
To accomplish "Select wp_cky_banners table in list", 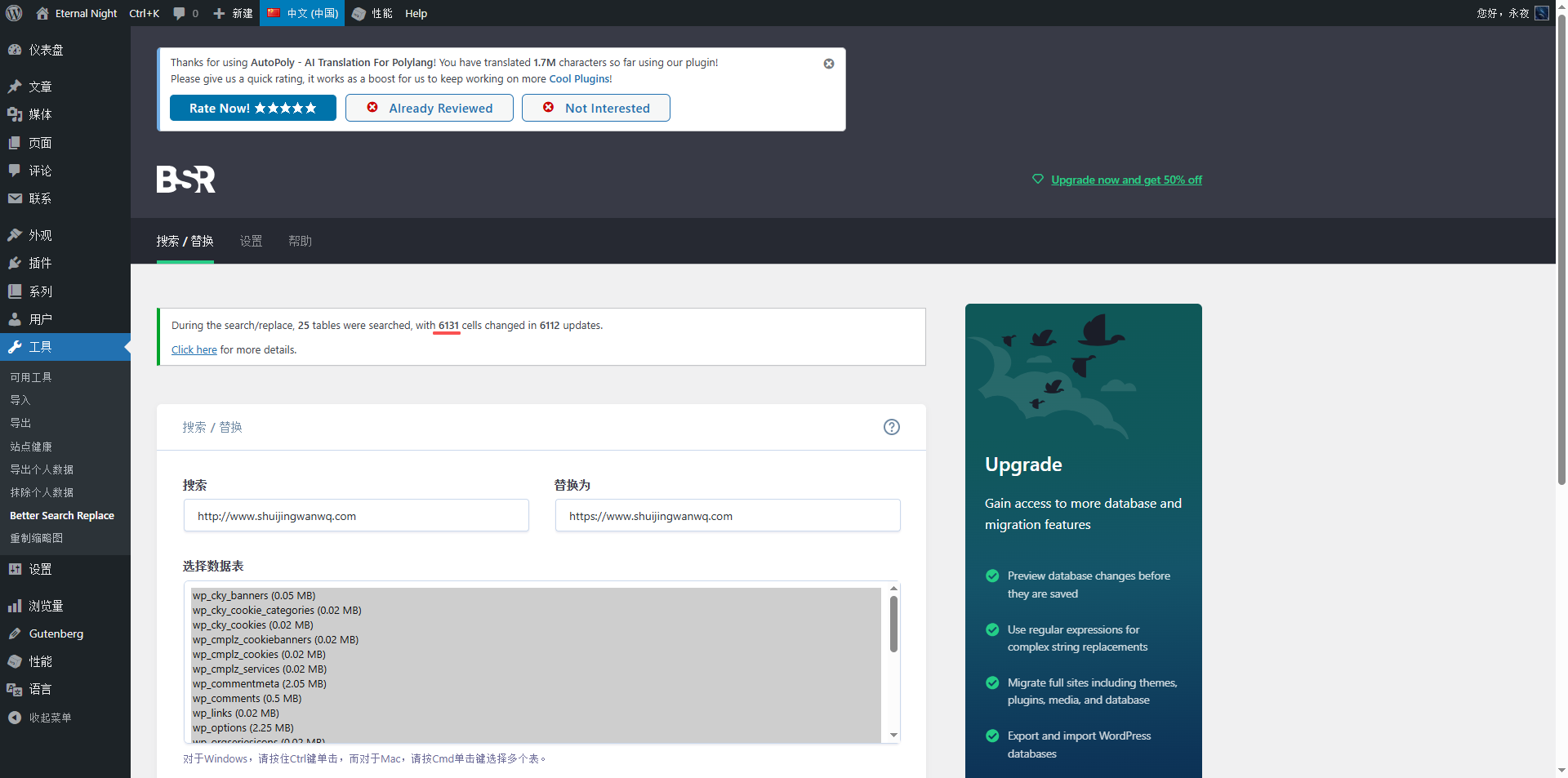I will click(x=536, y=595).
